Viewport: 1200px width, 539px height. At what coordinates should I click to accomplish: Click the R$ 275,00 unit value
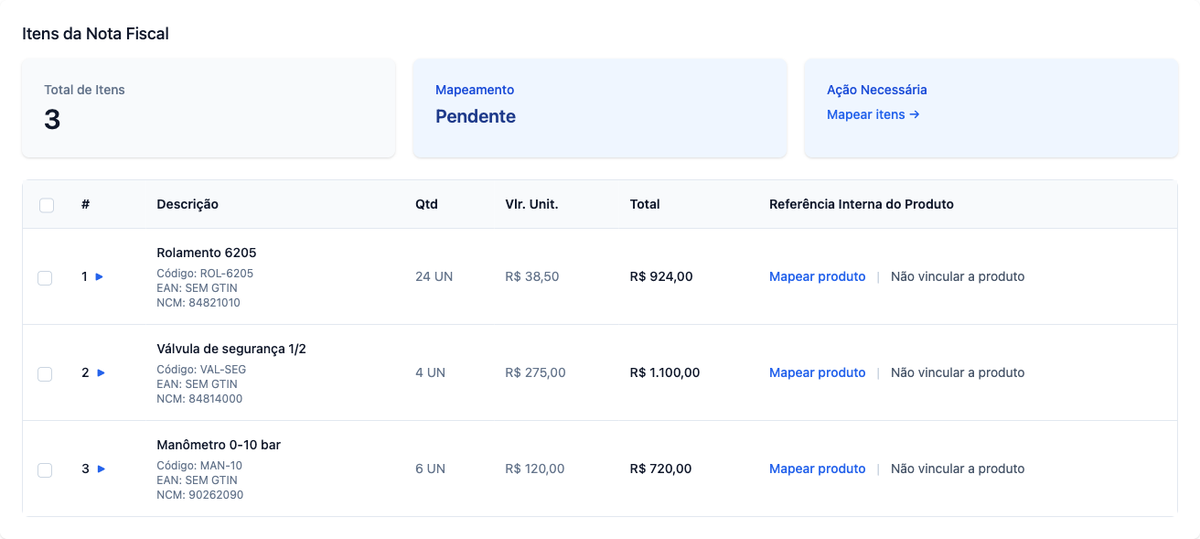tap(535, 373)
